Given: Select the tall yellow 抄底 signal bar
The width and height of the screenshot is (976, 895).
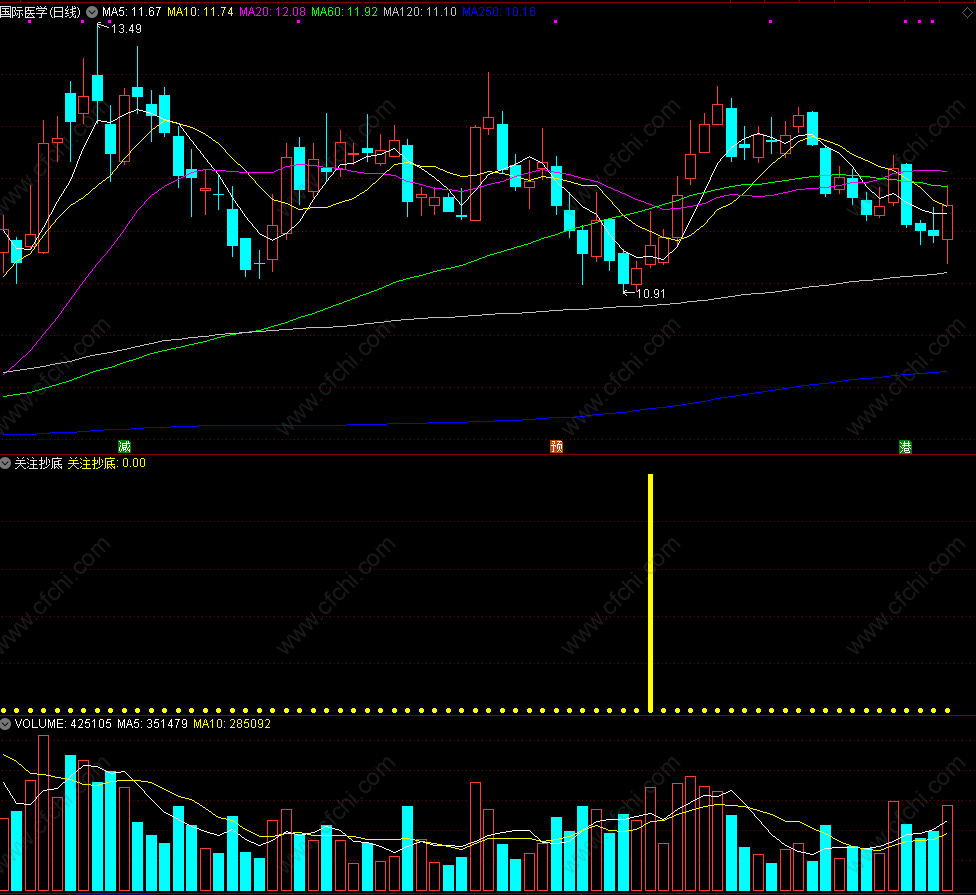Looking at the screenshot, I should pos(650,593).
